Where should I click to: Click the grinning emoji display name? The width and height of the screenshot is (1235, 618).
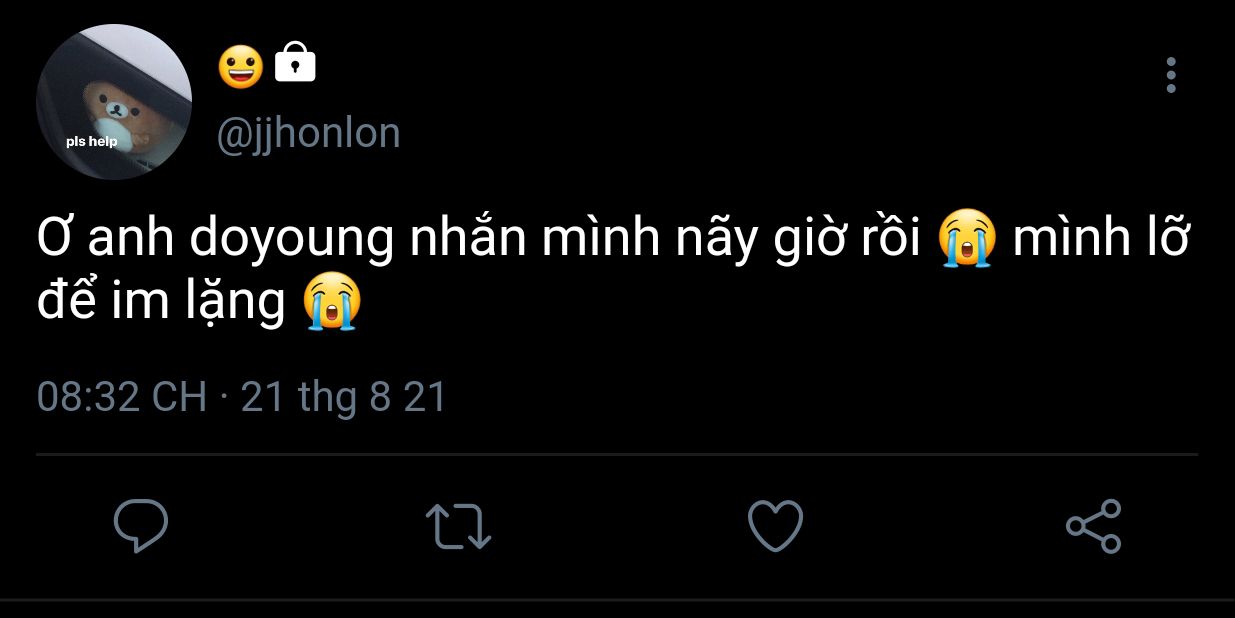240,66
